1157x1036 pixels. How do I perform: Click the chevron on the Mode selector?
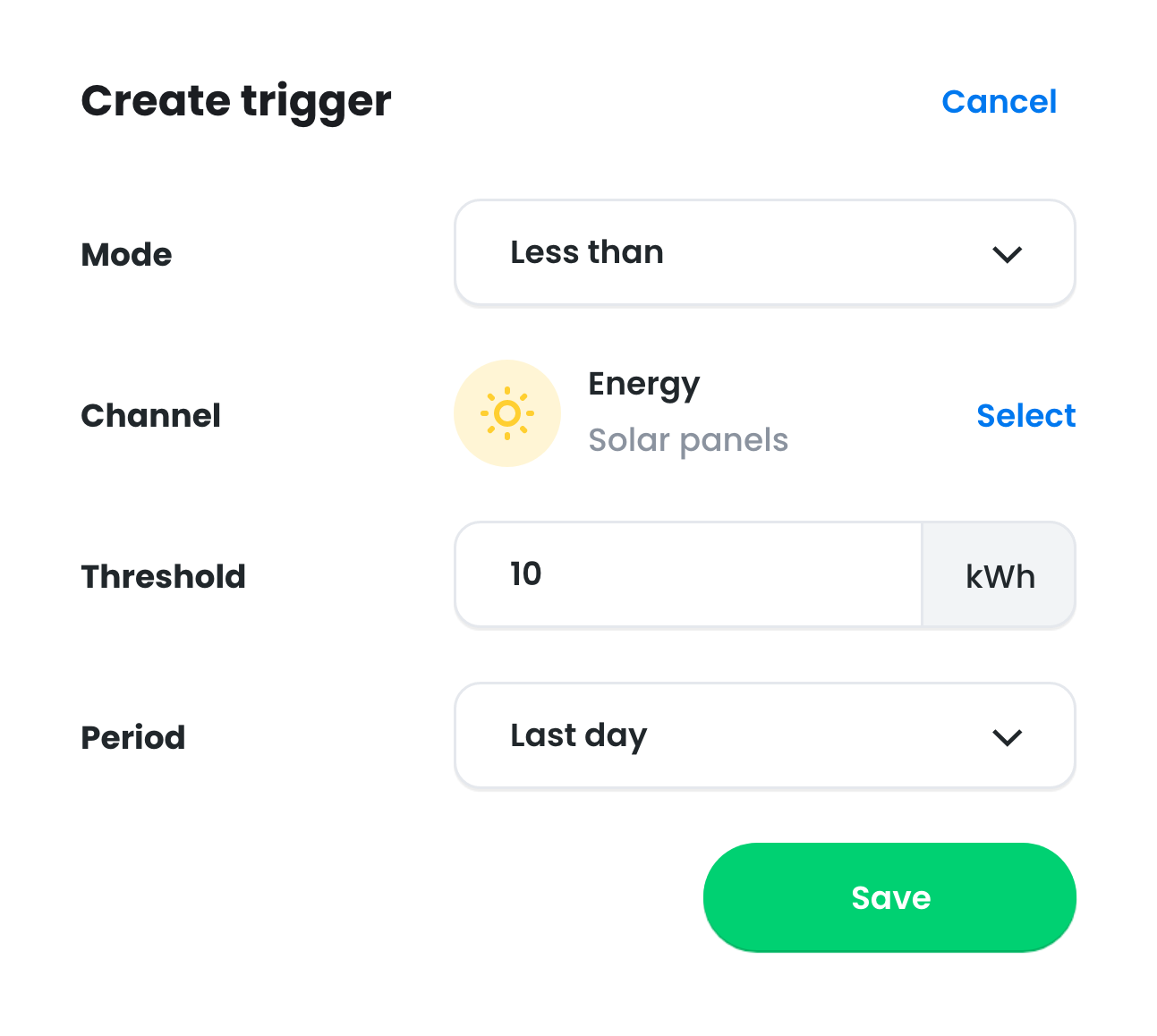(1008, 254)
